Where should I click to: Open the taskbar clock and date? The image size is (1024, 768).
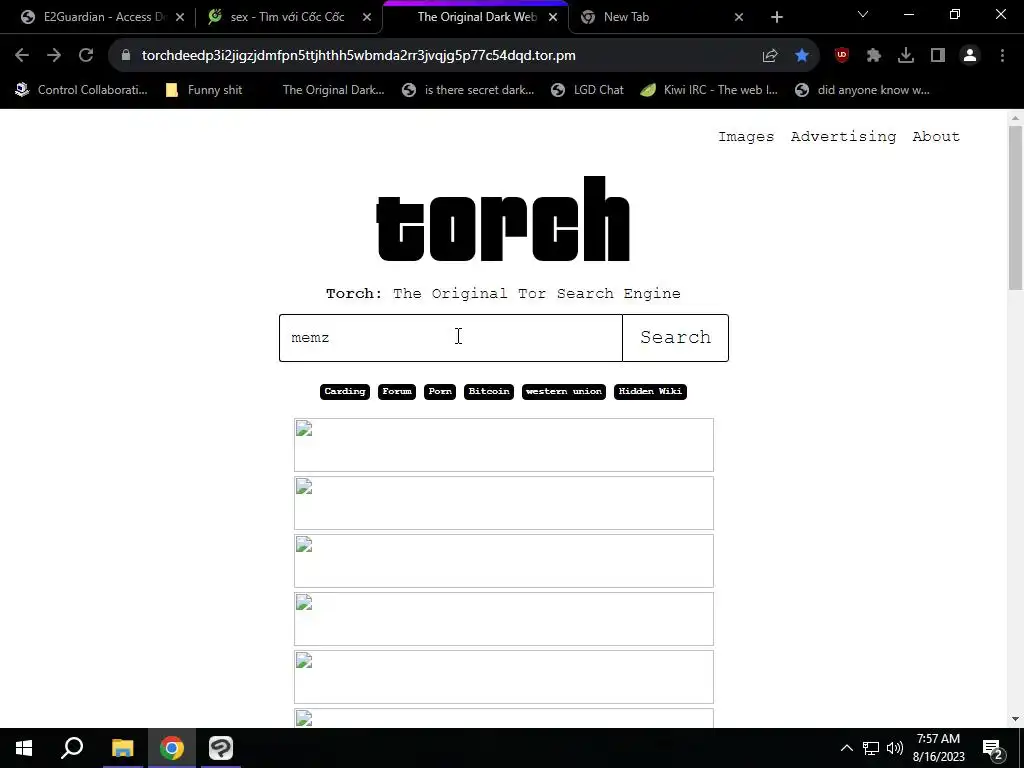(x=938, y=748)
